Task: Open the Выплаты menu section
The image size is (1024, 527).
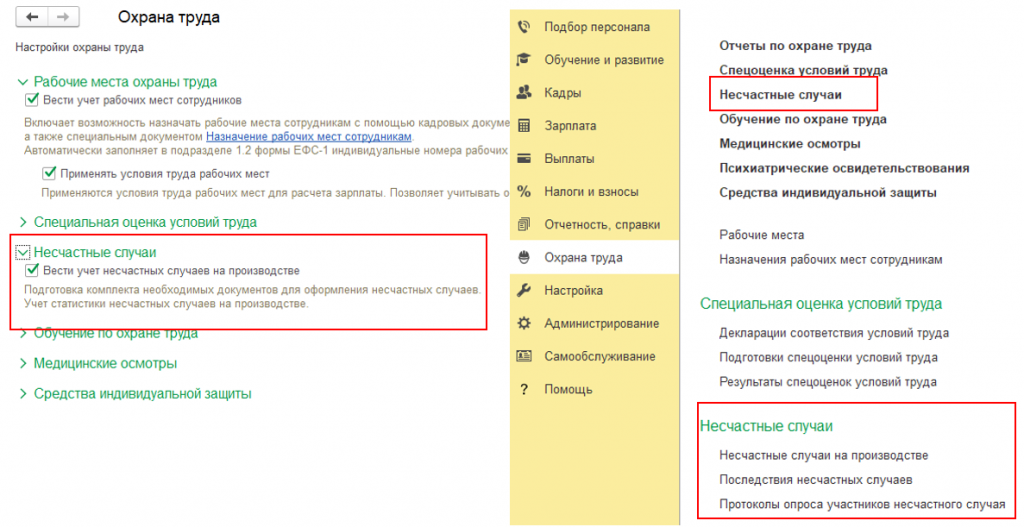Action: (594, 159)
